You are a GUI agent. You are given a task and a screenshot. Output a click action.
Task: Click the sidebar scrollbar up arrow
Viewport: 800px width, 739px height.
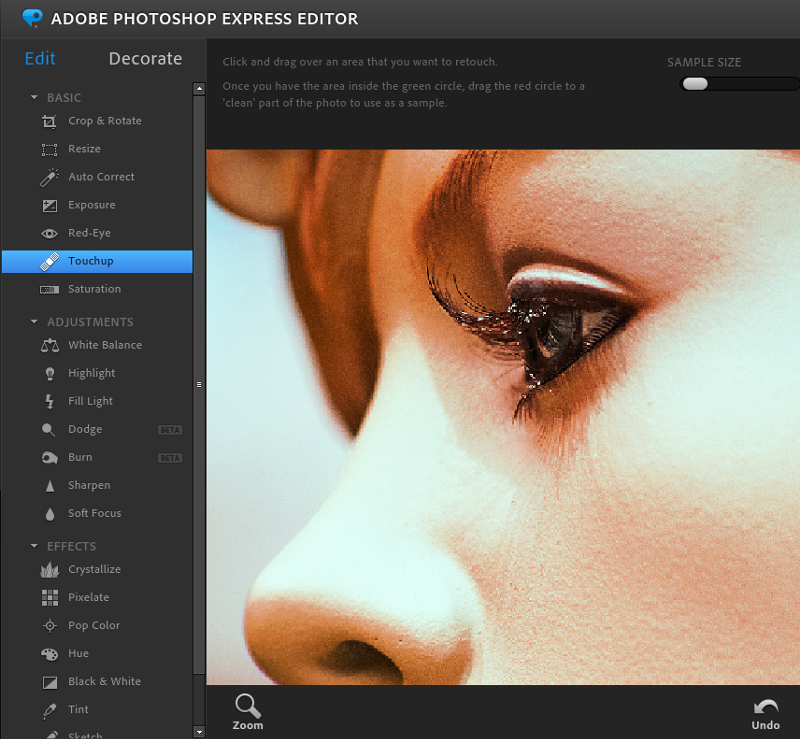(199, 89)
